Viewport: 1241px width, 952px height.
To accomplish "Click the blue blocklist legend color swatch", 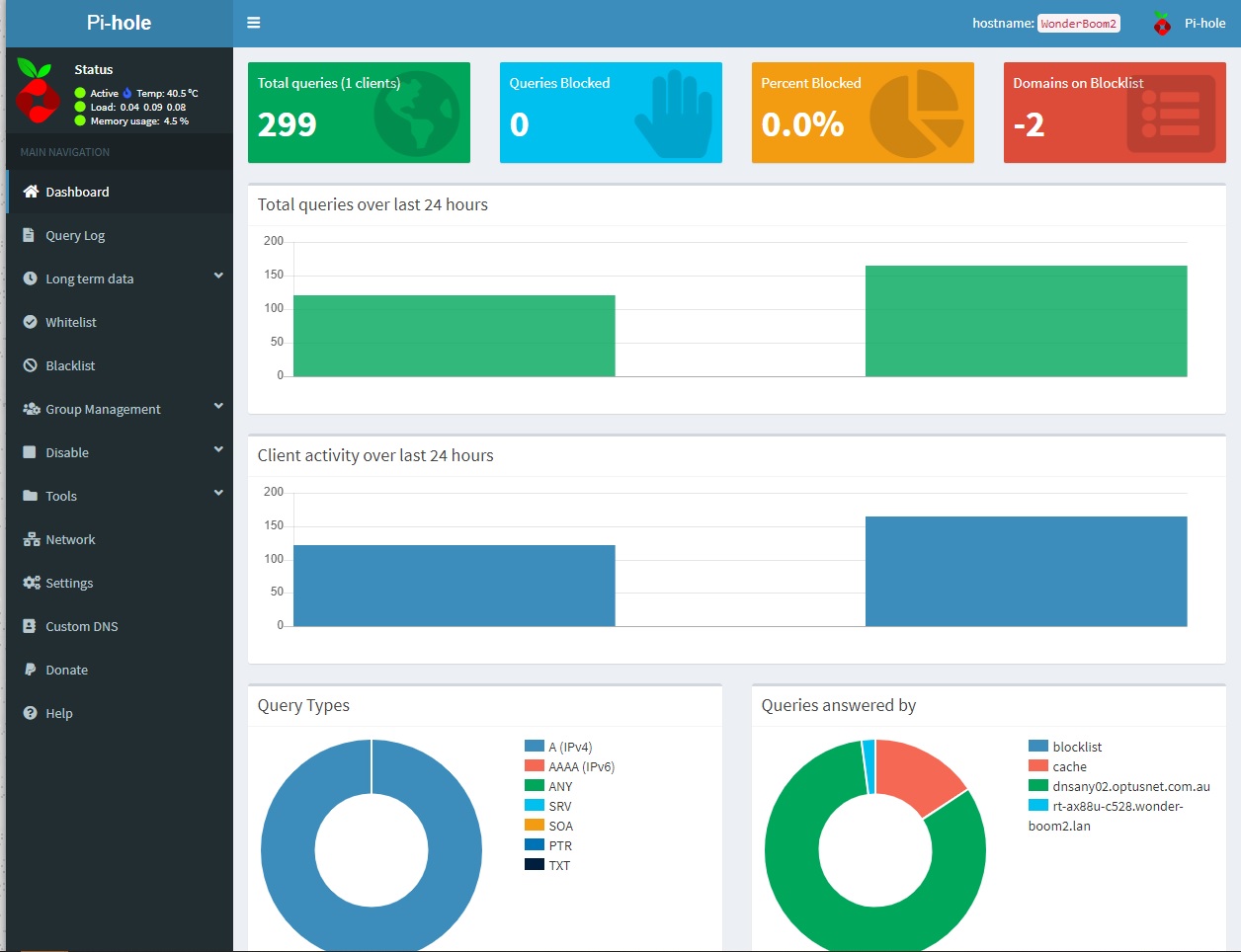I will (x=1037, y=747).
